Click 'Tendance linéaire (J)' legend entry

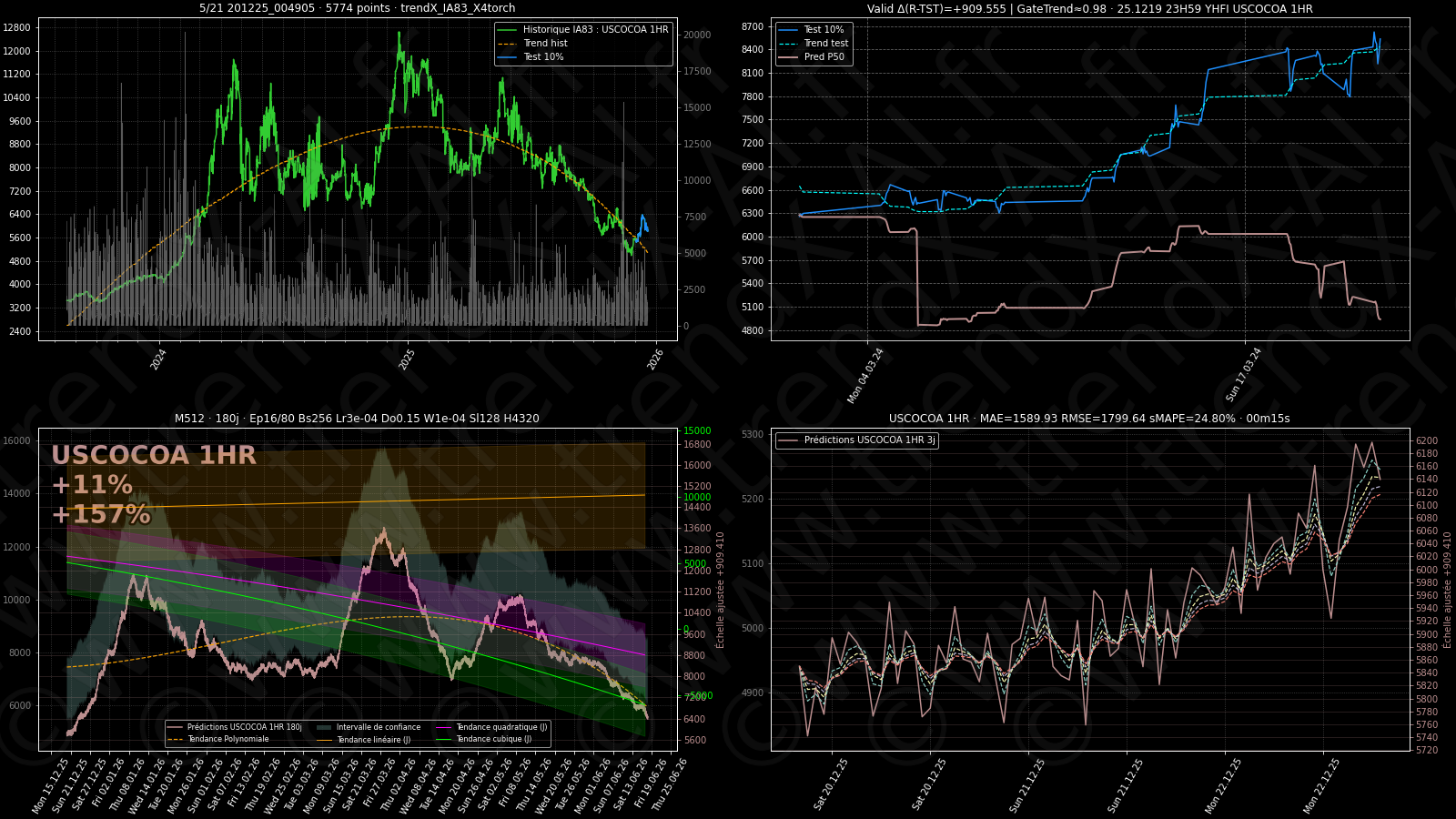(374, 740)
